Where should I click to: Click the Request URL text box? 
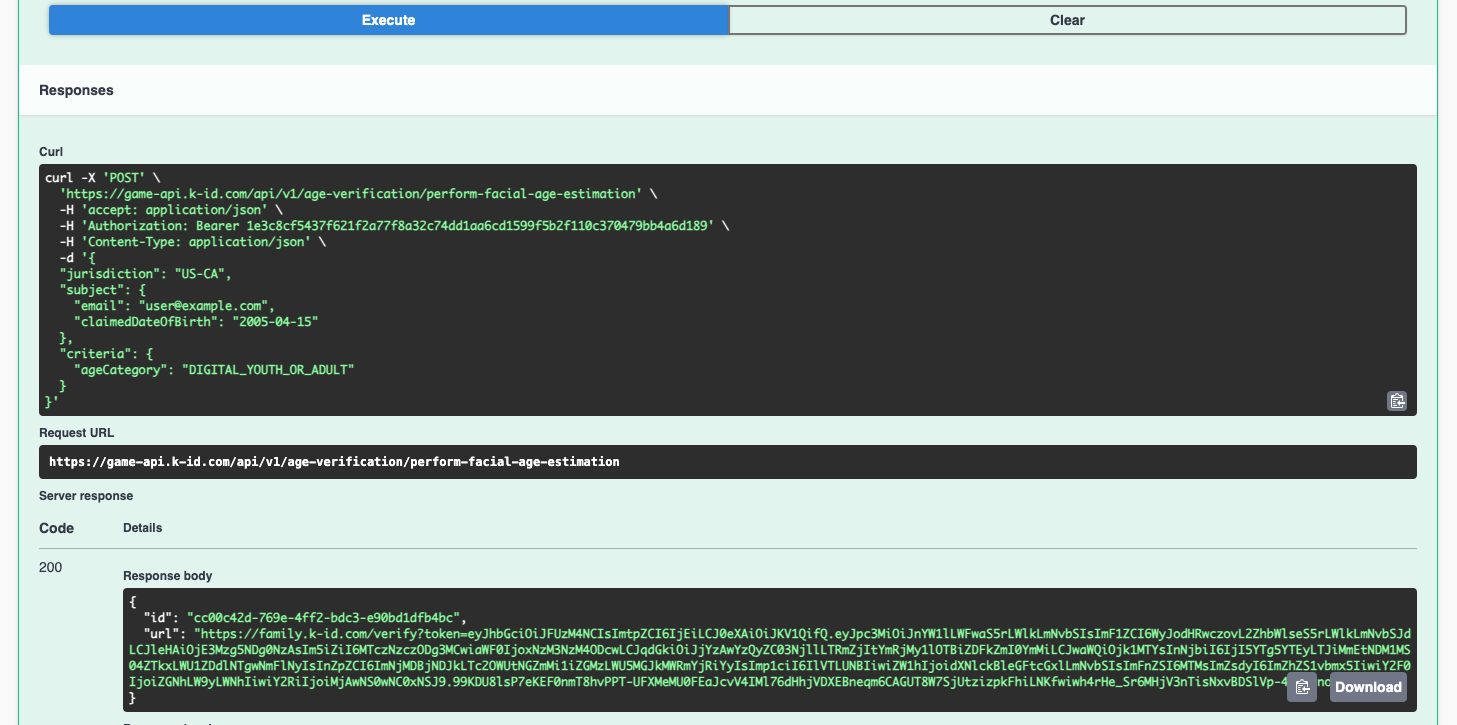727,462
